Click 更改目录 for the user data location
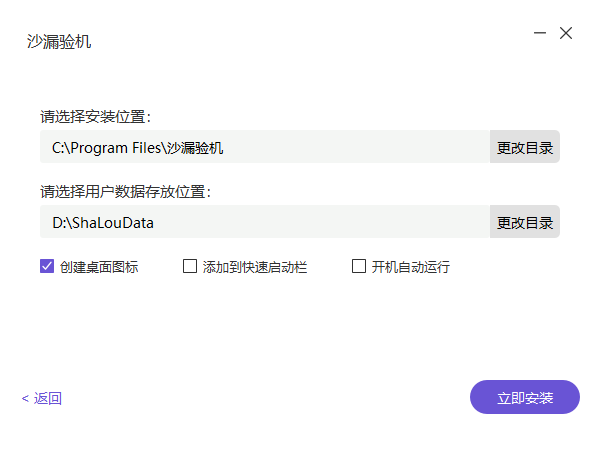The image size is (600, 450). [525, 222]
